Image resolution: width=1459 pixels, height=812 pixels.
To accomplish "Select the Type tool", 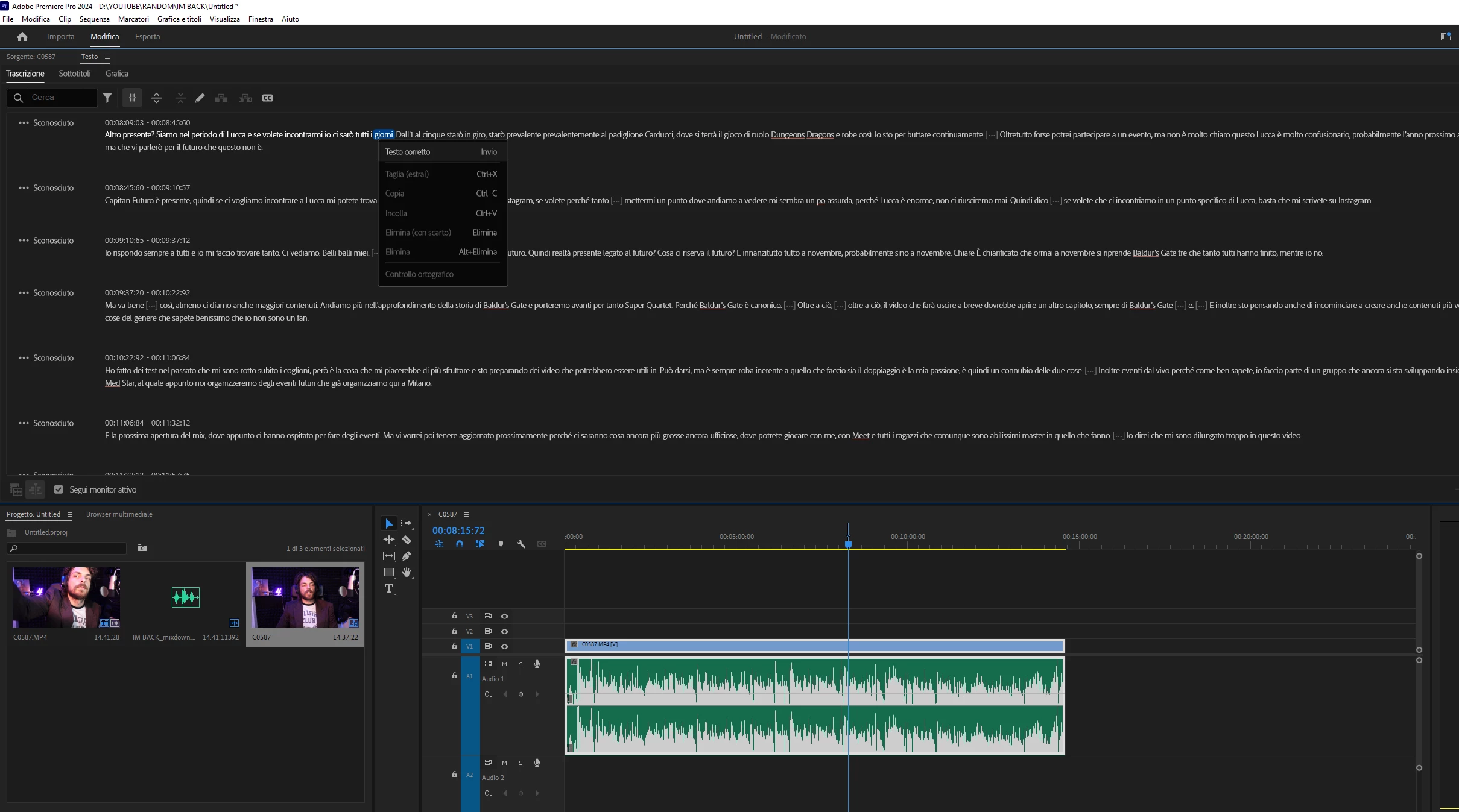I will (x=389, y=589).
